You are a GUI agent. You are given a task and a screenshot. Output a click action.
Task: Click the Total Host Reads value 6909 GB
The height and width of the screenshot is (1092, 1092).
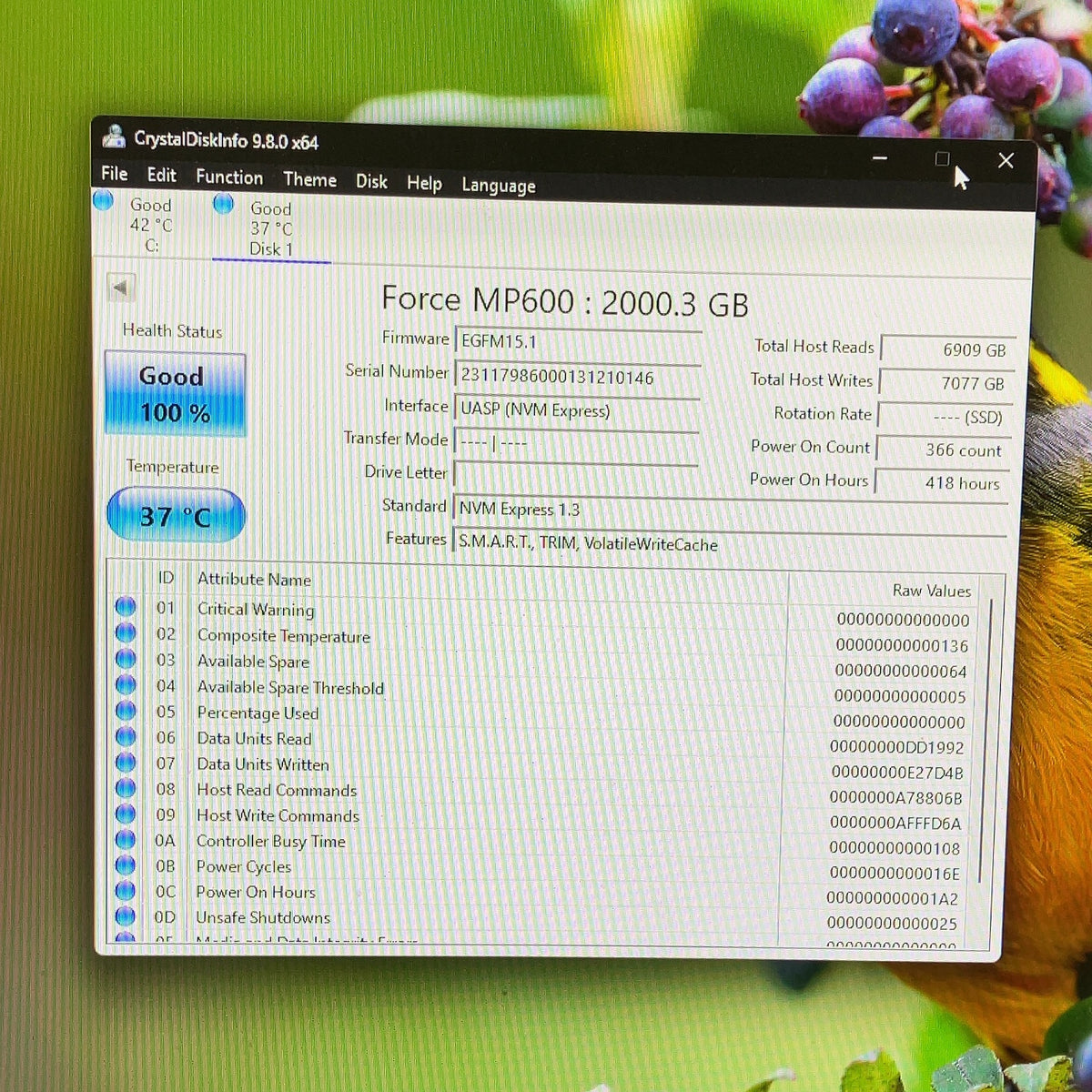pos(946,349)
